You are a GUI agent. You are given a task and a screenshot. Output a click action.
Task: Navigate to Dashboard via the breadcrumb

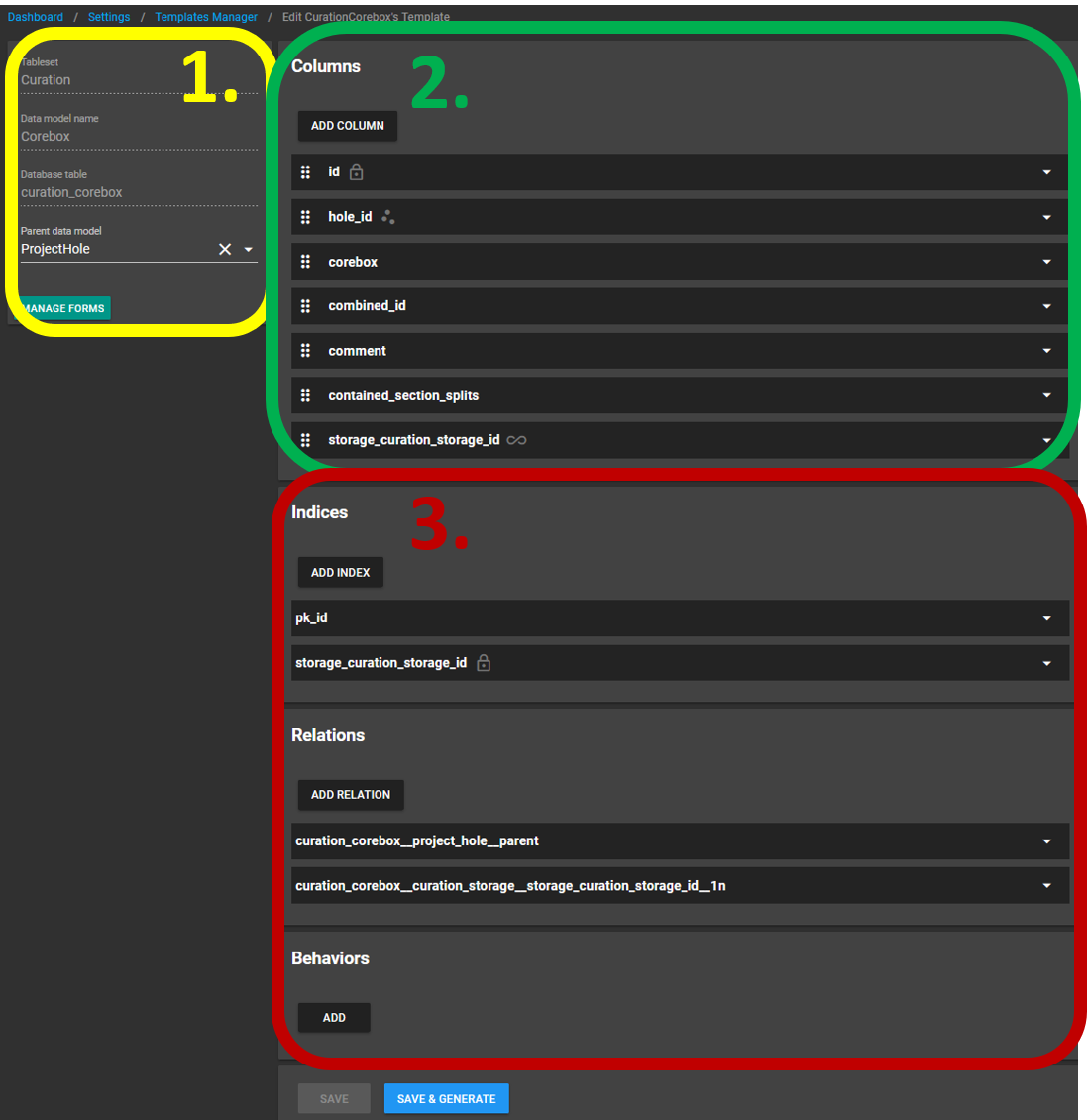click(36, 16)
